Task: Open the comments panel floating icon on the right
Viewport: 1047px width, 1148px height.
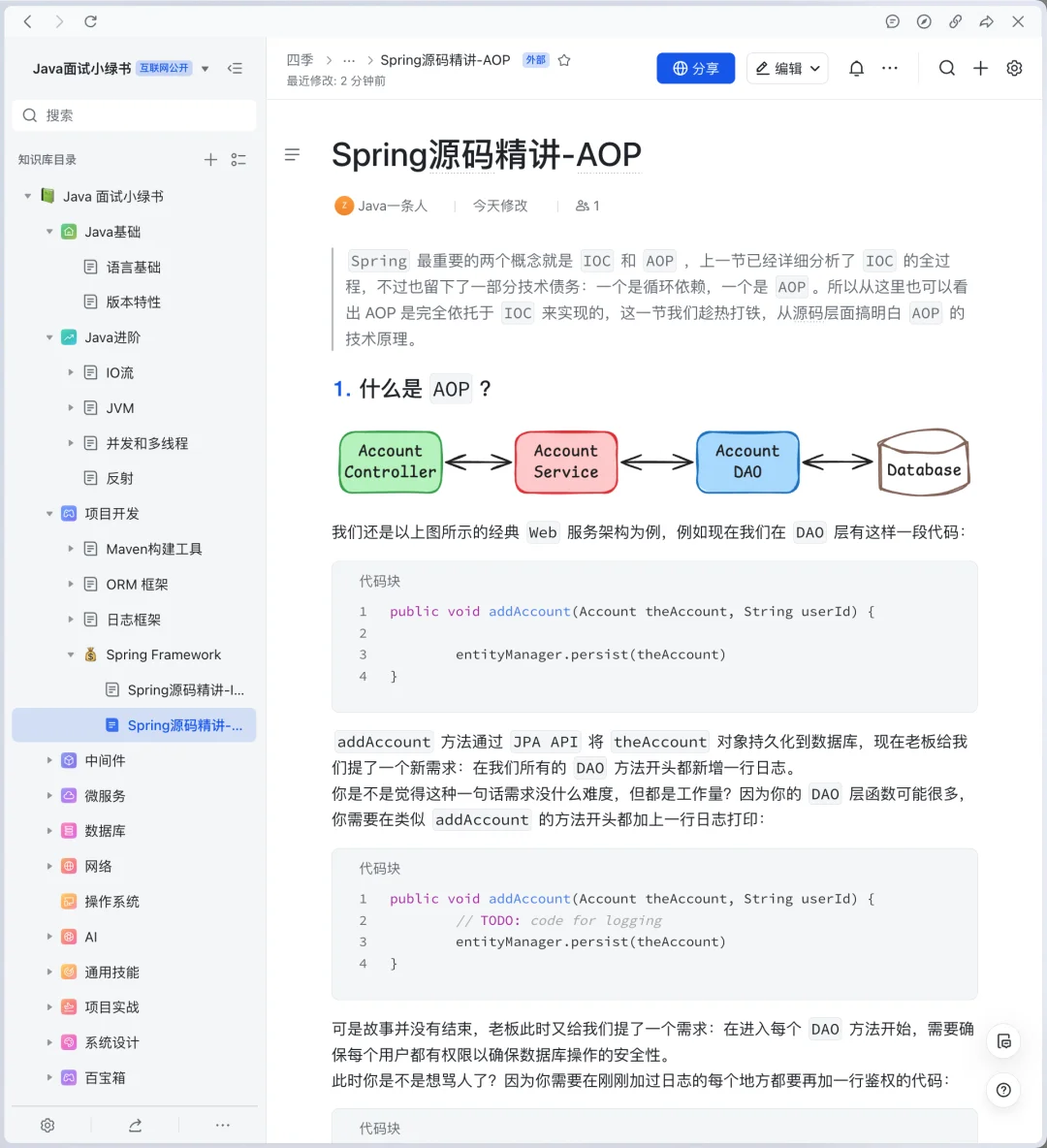Action: 1003,1041
